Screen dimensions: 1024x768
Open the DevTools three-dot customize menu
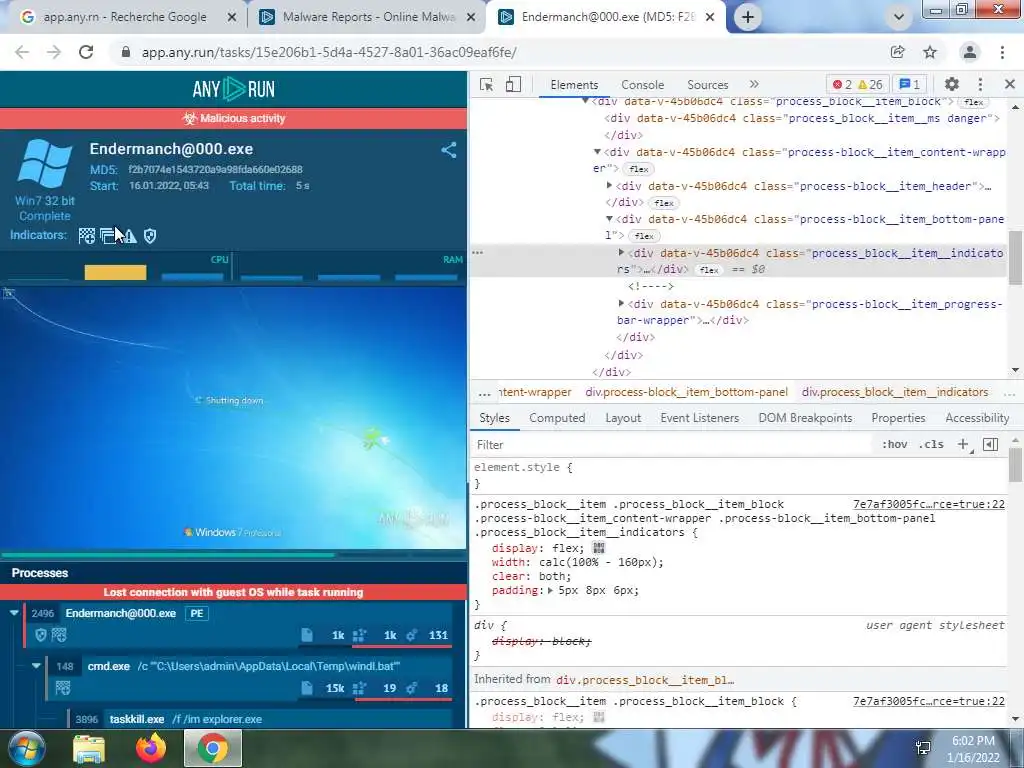[980, 84]
